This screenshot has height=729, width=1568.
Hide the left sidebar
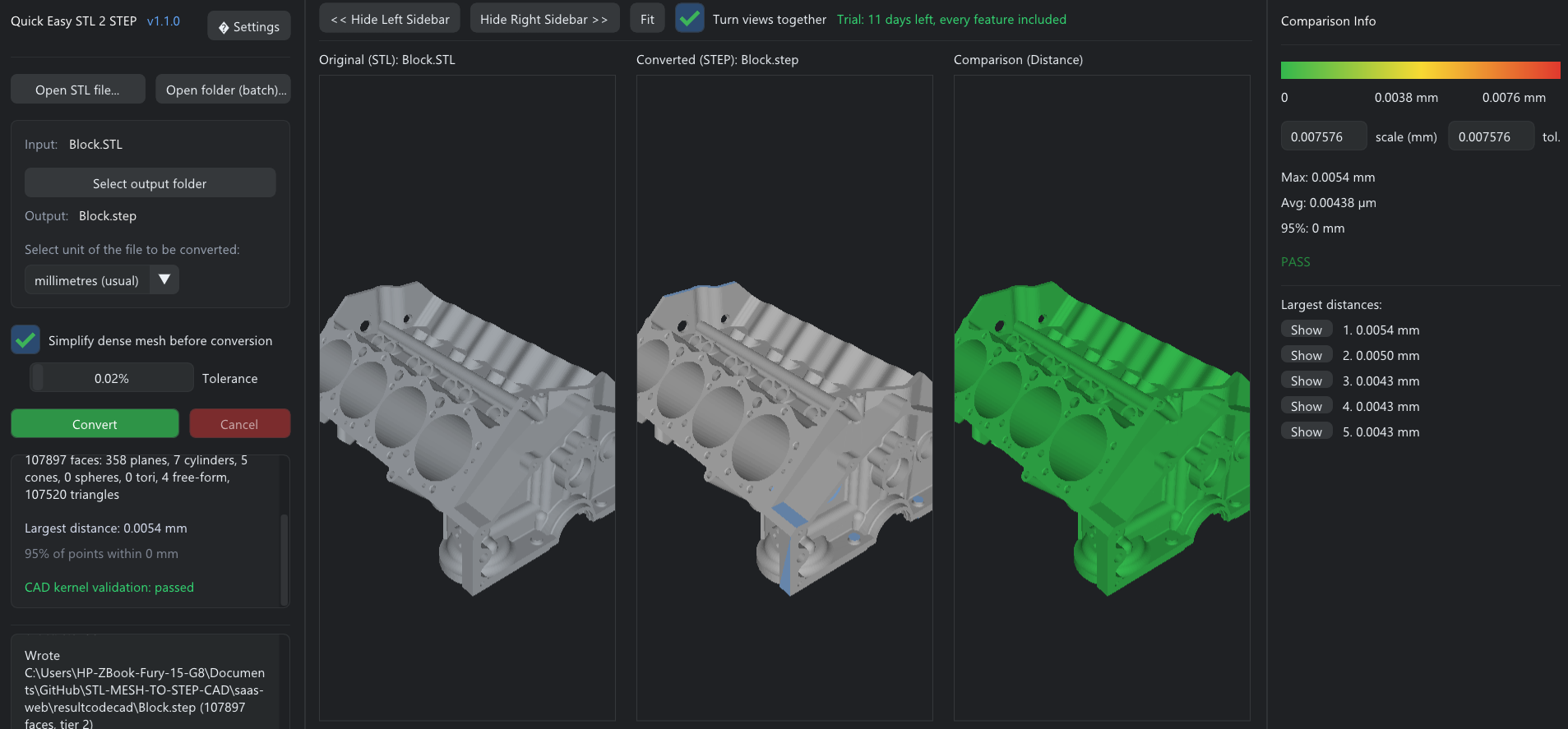pos(390,19)
